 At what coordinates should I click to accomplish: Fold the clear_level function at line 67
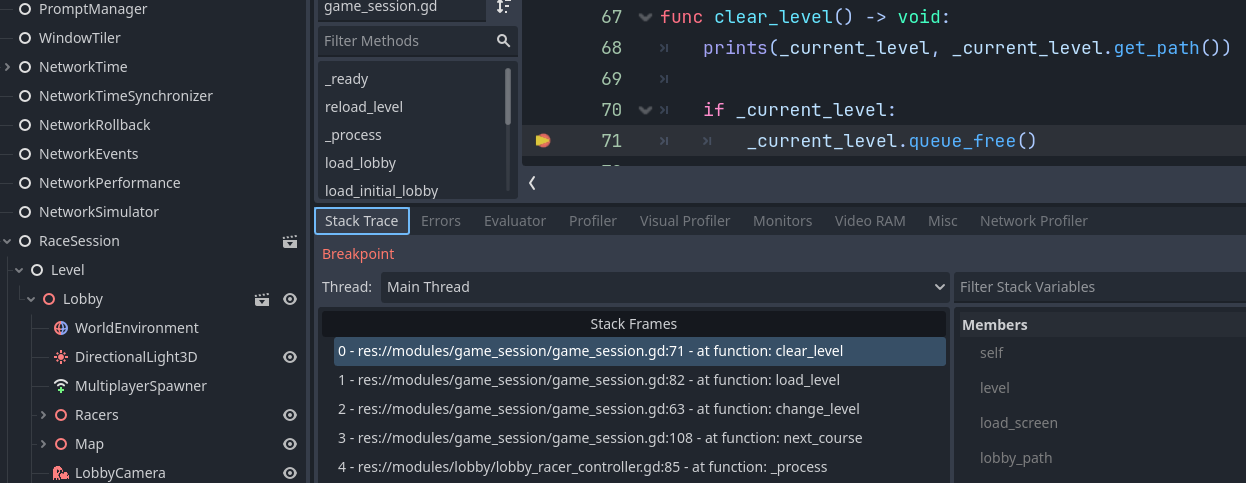pos(644,18)
